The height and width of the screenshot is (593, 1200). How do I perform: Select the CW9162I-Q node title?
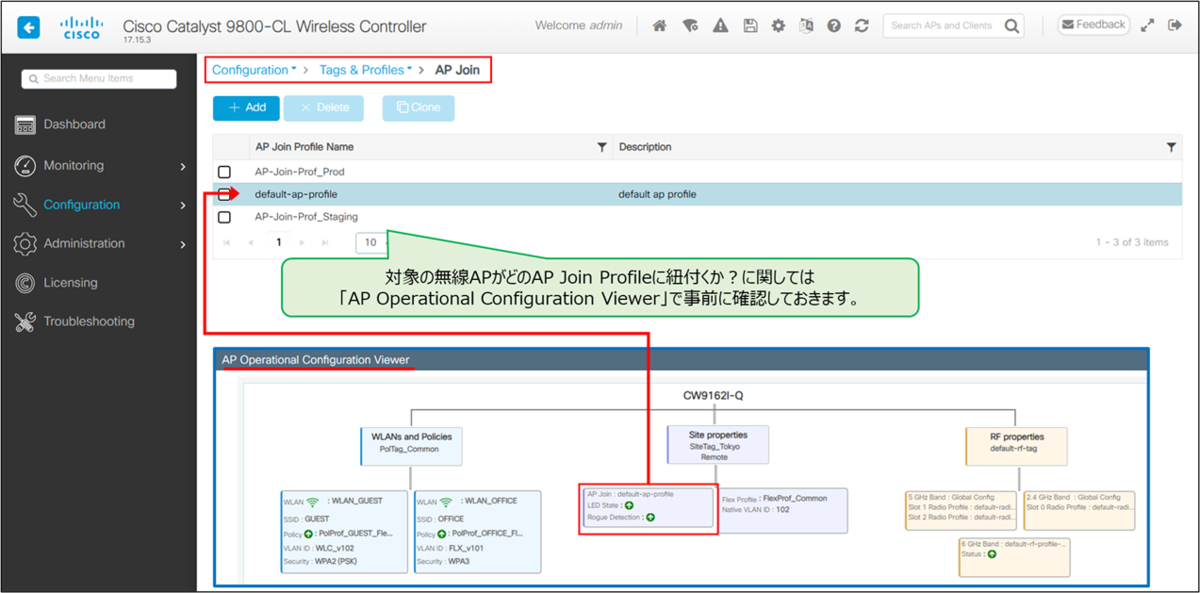tap(713, 396)
